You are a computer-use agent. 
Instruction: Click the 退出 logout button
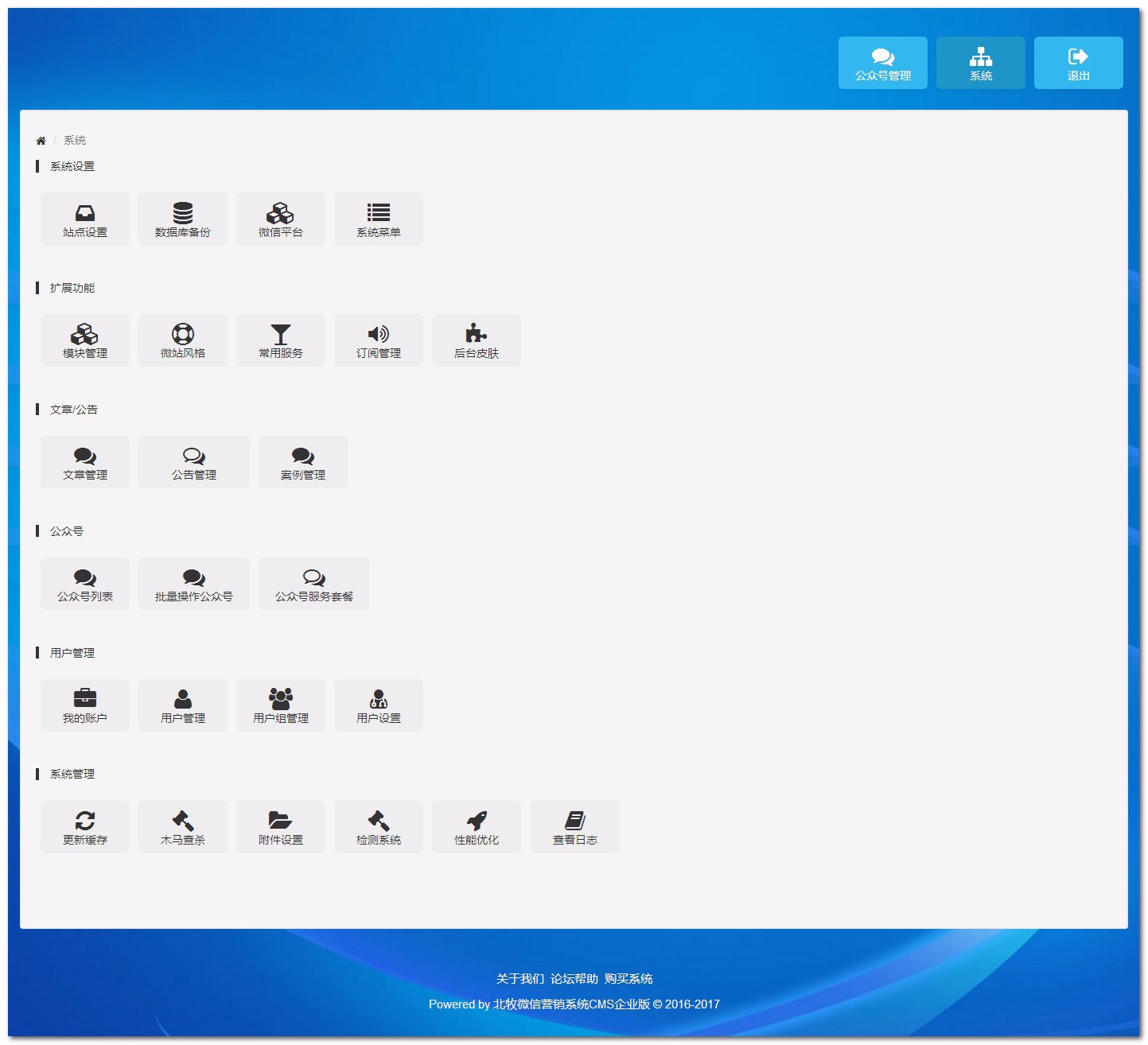pos(1078,63)
